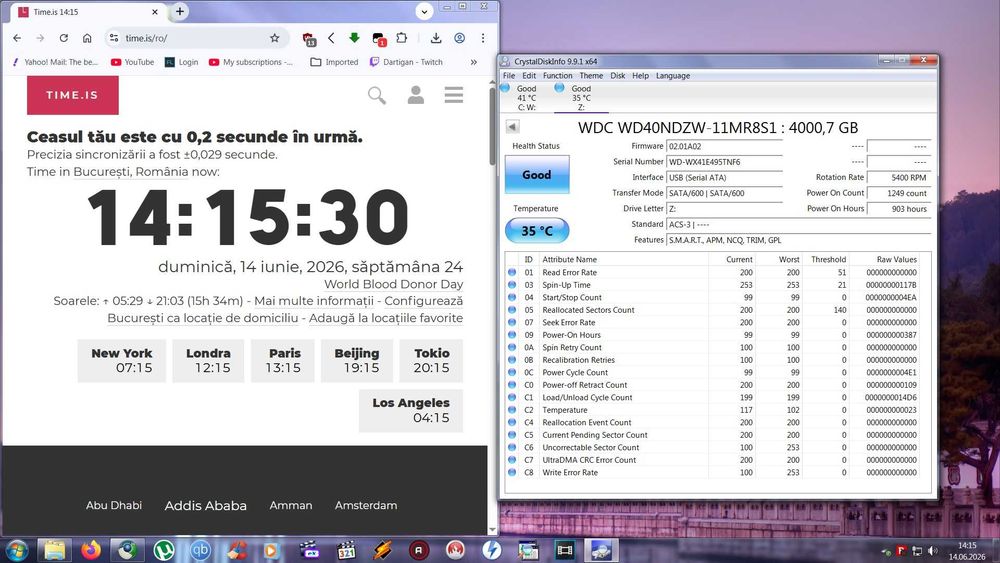The width and height of the screenshot is (1000, 563).
Task: Open Chrome downloads icon
Action: coord(436,38)
